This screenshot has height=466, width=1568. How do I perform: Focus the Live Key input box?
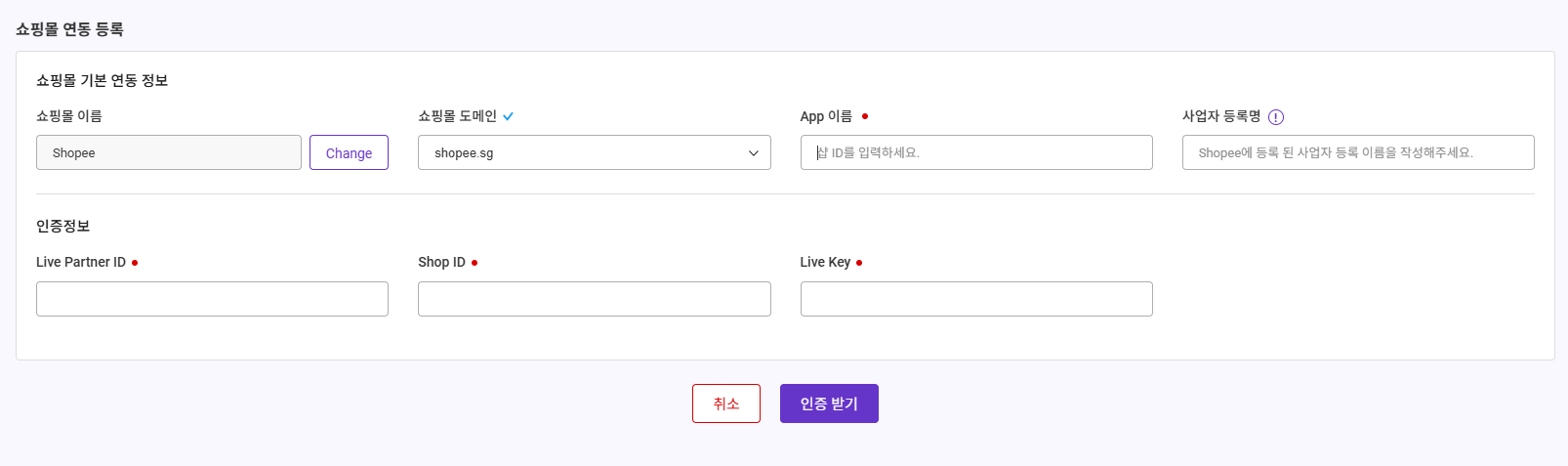tap(976, 299)
